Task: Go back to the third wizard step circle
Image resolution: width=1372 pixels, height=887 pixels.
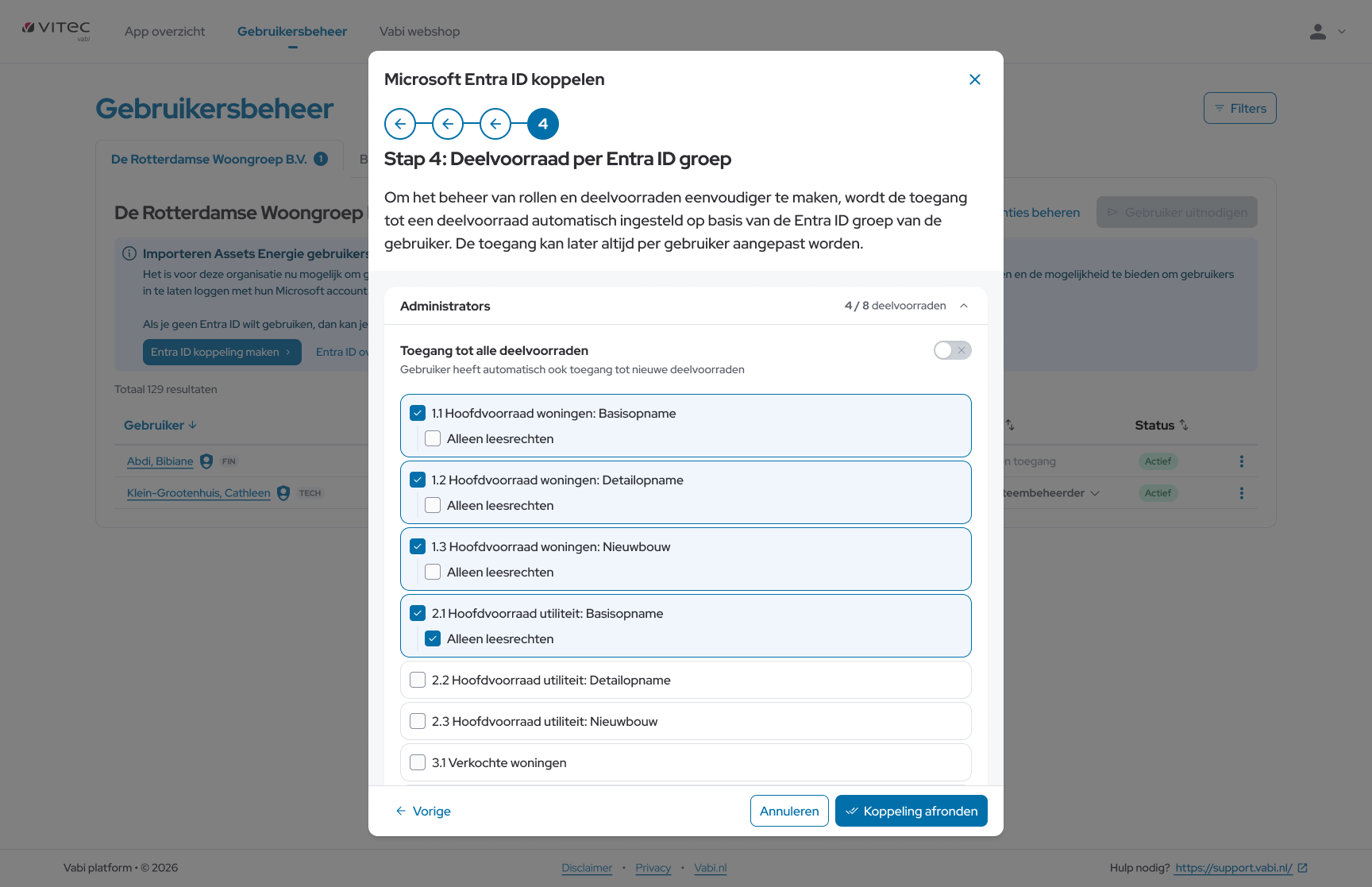Action: pos(495,124)
